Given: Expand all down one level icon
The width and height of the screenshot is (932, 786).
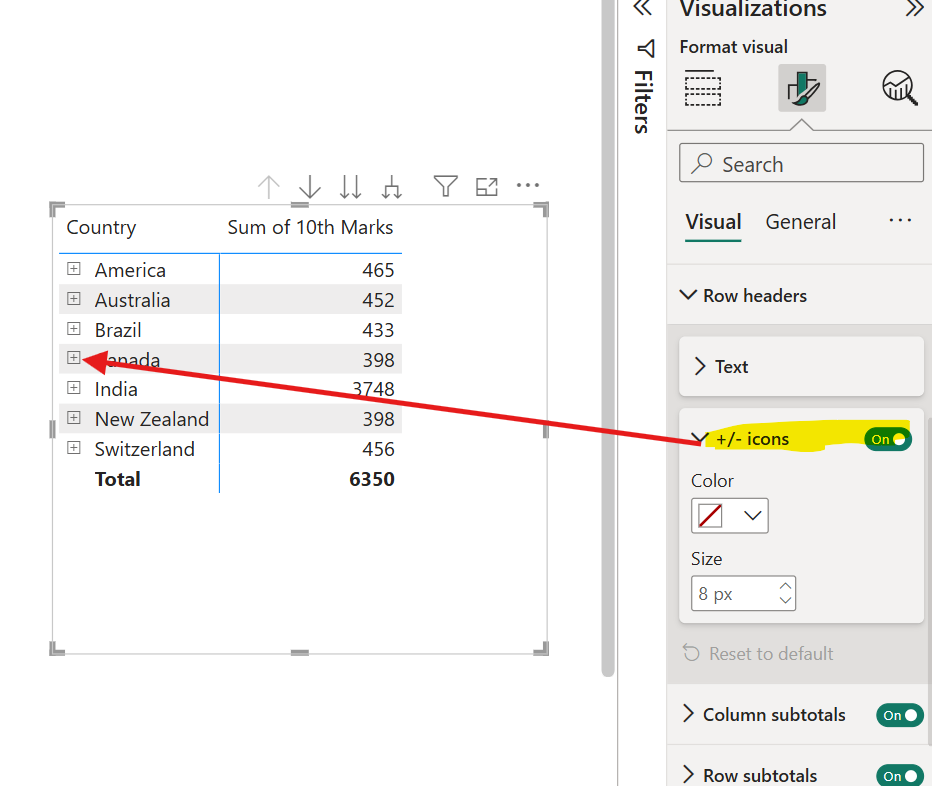Looking at the screenshot, I should coord(392,186).
